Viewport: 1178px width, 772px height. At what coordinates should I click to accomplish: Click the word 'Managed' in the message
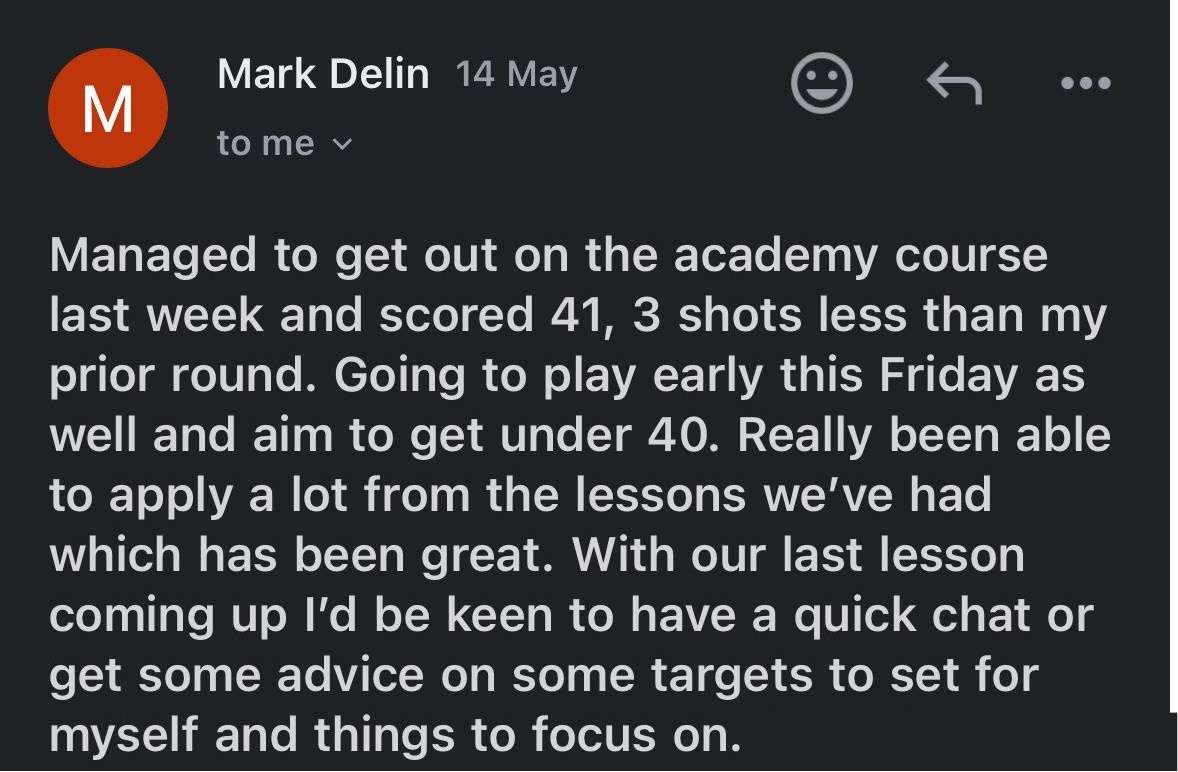[153, 256]
